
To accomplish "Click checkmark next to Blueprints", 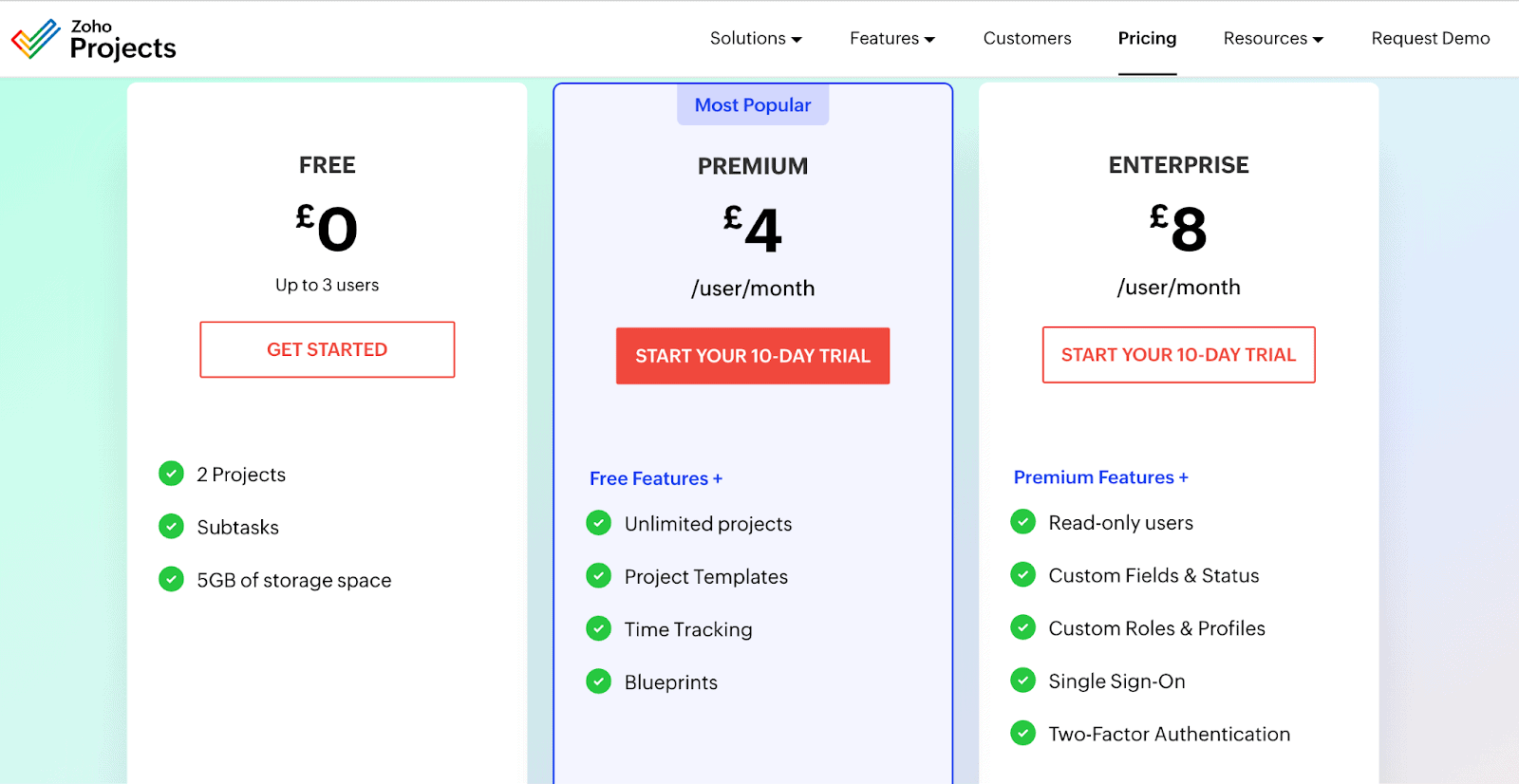I will pos(598,681).
